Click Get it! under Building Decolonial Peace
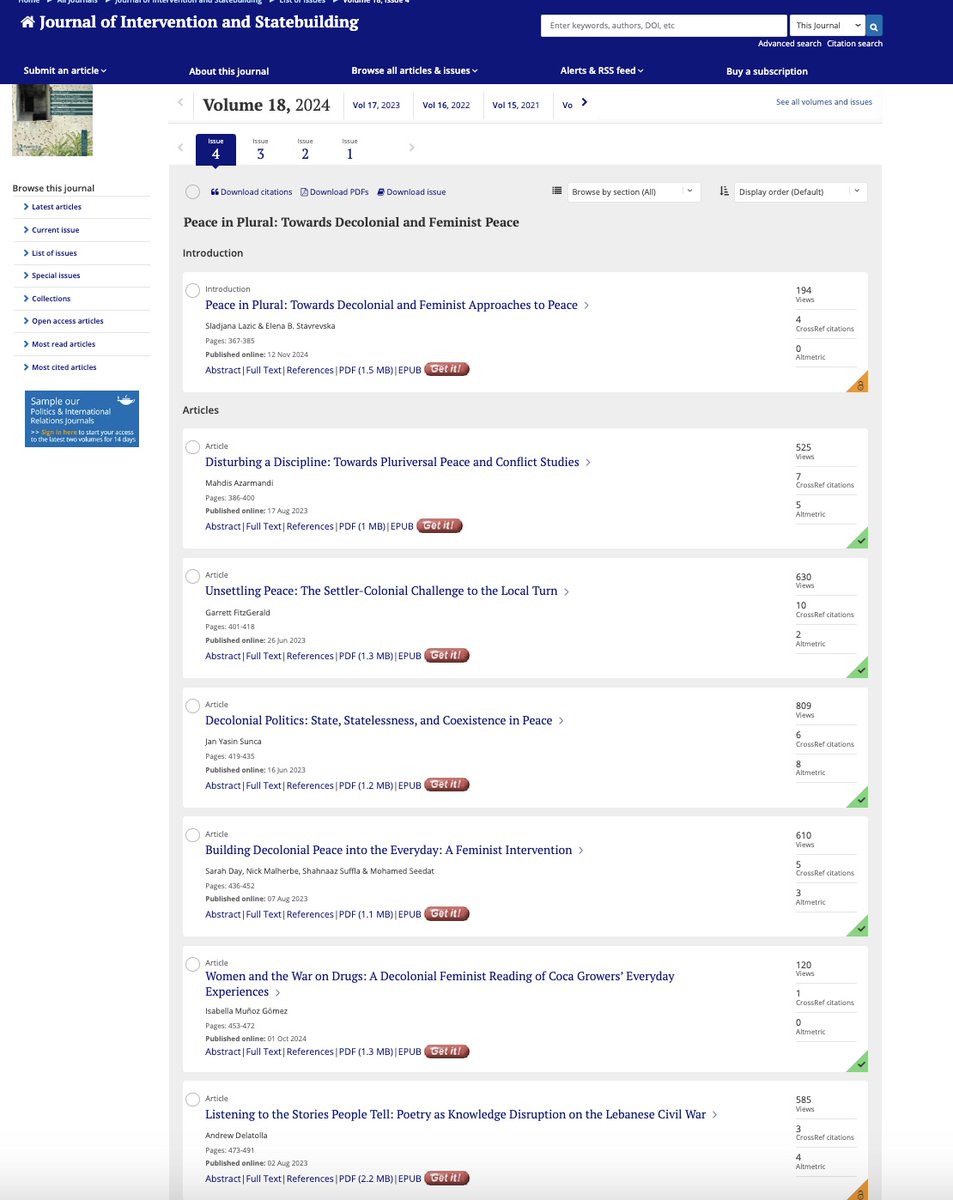 (447, 914)
